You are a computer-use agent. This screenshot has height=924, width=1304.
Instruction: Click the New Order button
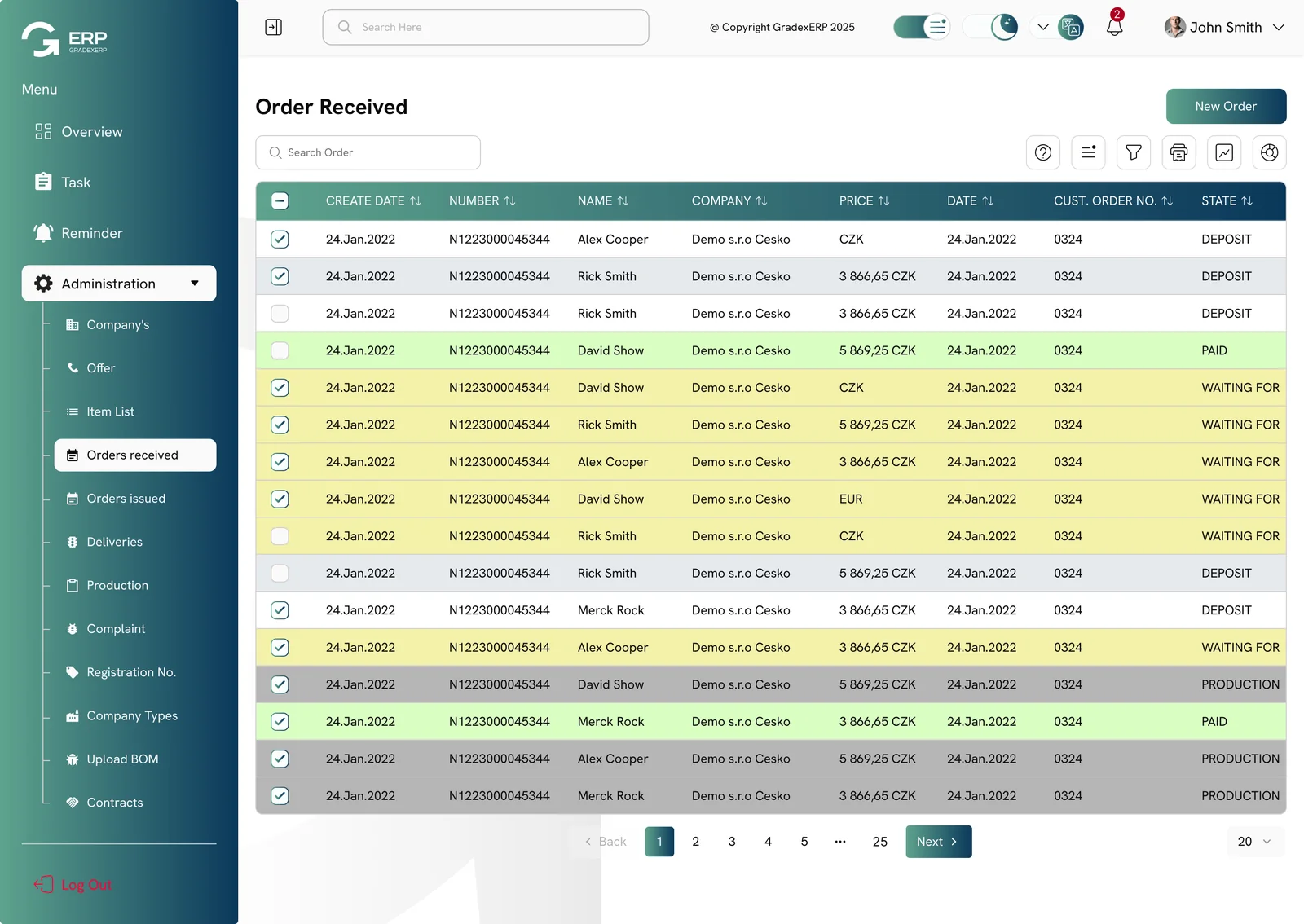[x=1226, y=106]
